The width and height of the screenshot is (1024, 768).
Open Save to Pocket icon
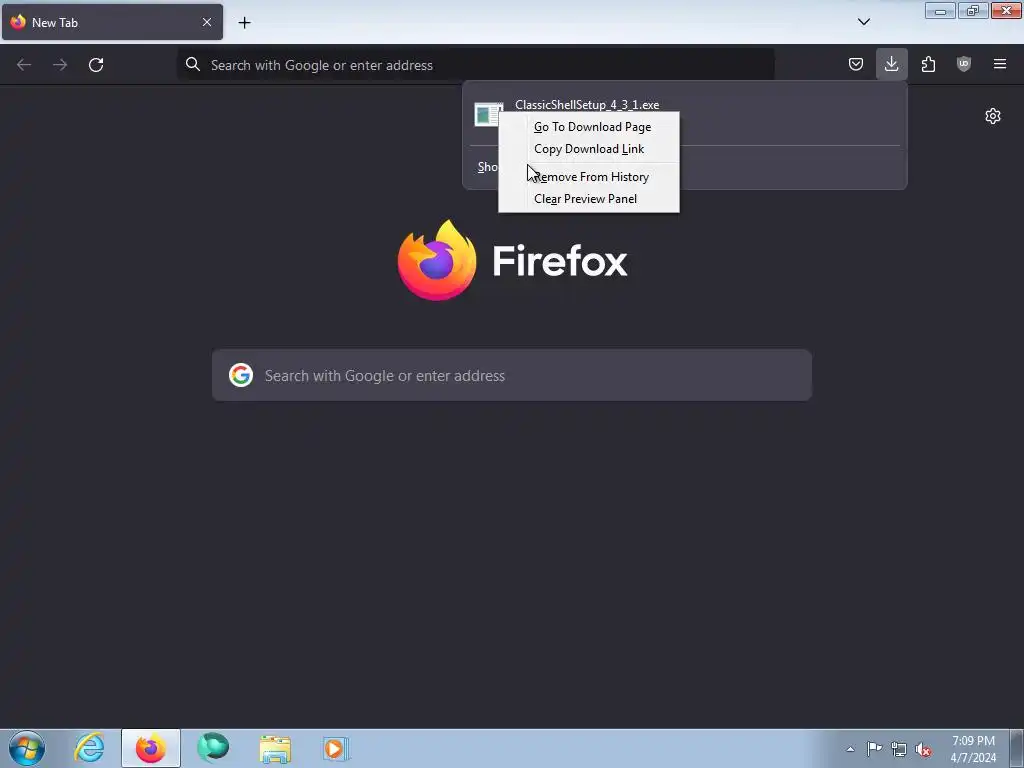pos(856,64)
